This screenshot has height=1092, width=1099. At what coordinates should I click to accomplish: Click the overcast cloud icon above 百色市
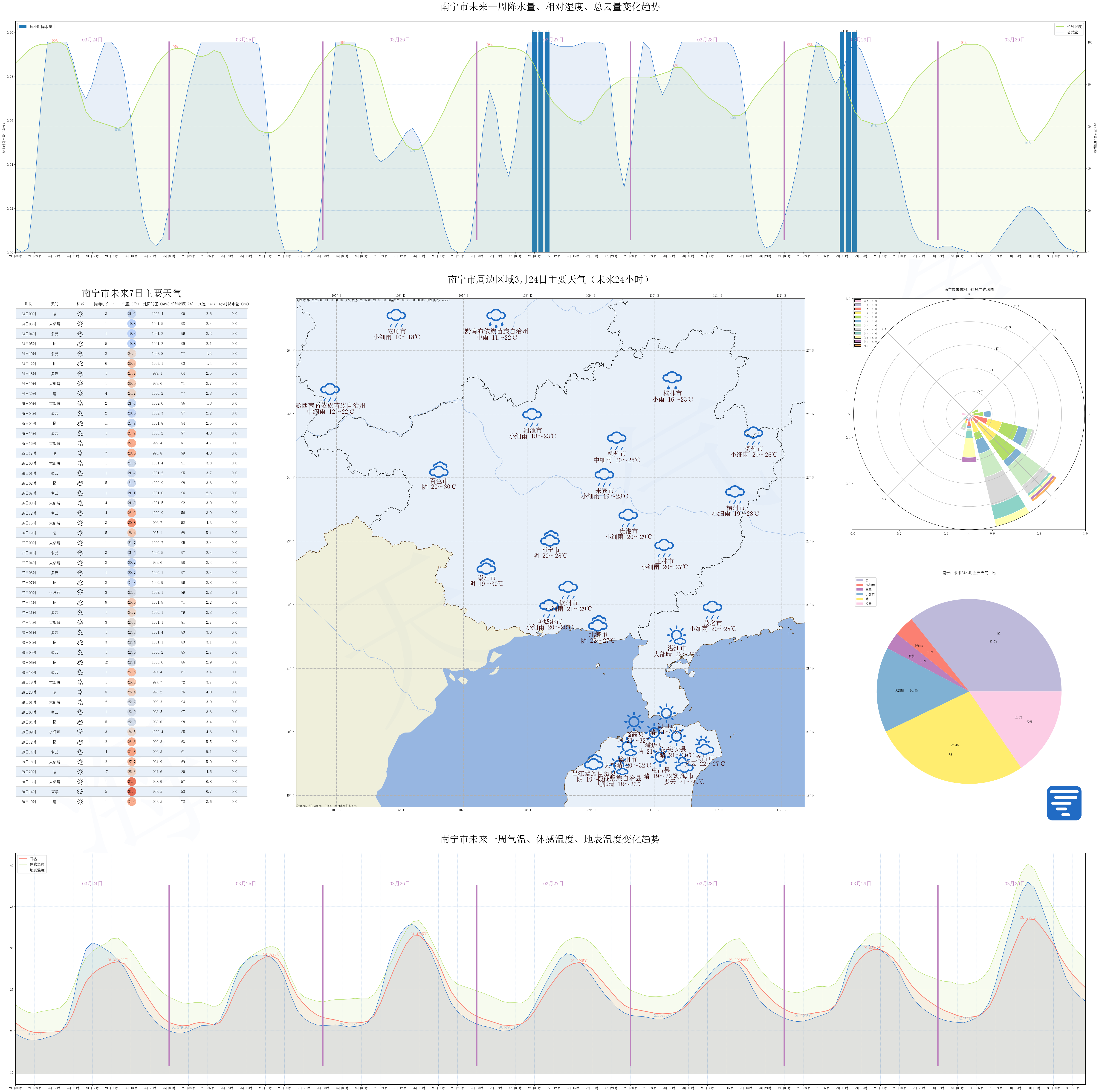point(439,470)
